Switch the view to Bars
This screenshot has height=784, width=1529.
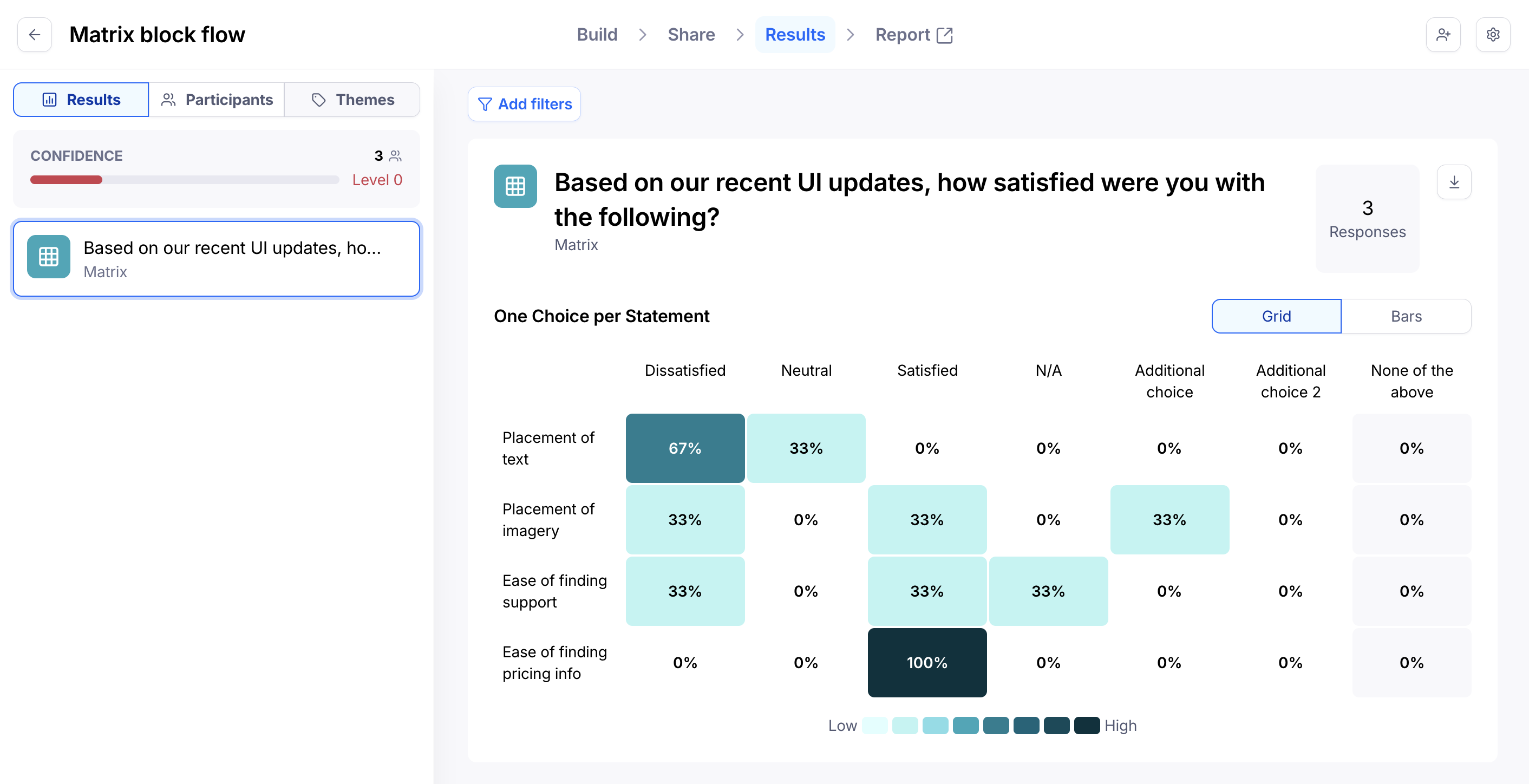(1406, 316)
